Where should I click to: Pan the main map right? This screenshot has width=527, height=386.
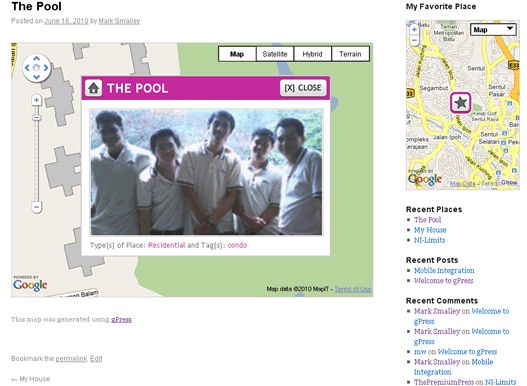click(x=46, y=68)
